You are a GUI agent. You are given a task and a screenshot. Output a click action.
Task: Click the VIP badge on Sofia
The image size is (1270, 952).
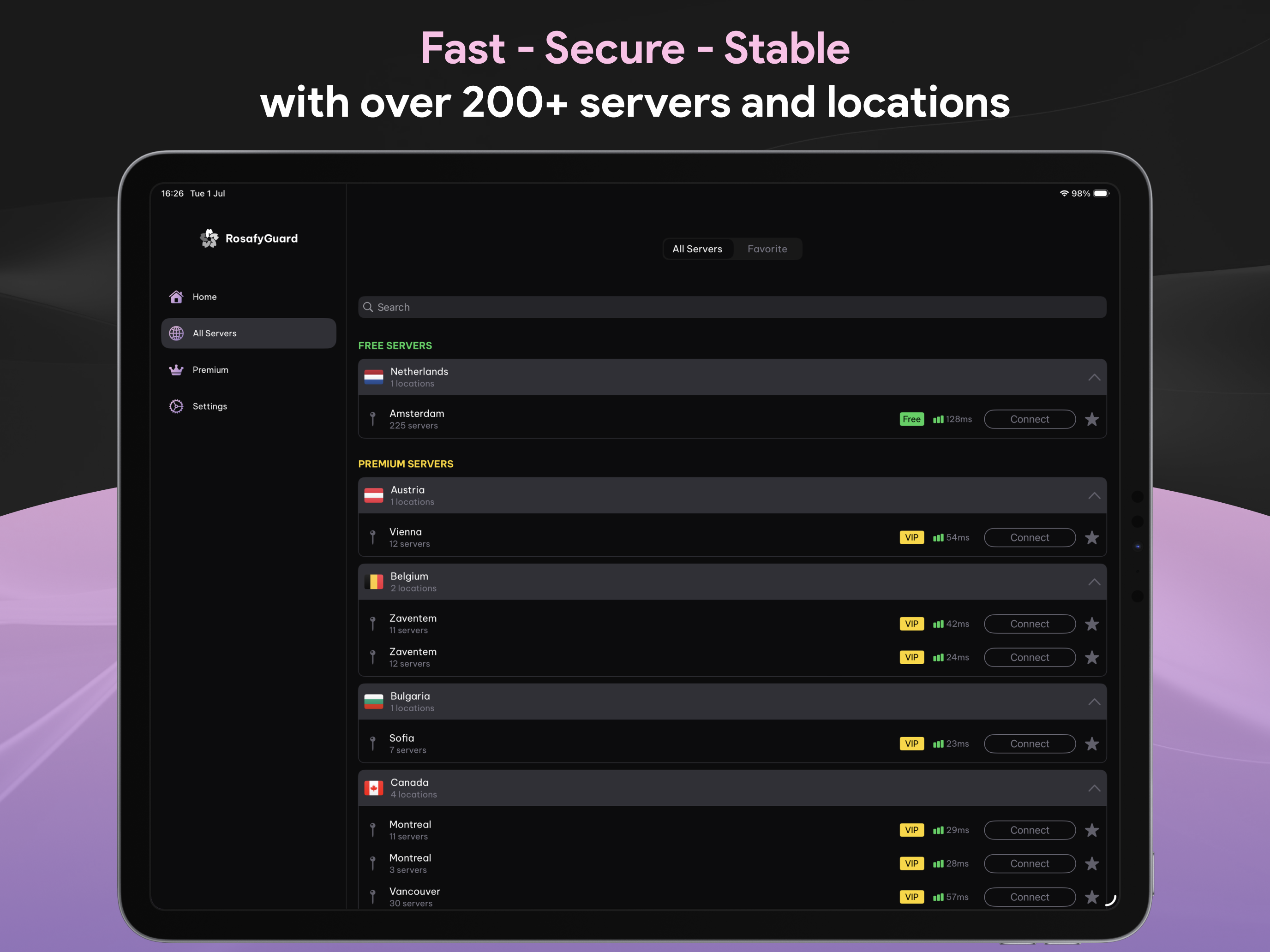pos(912,744)
